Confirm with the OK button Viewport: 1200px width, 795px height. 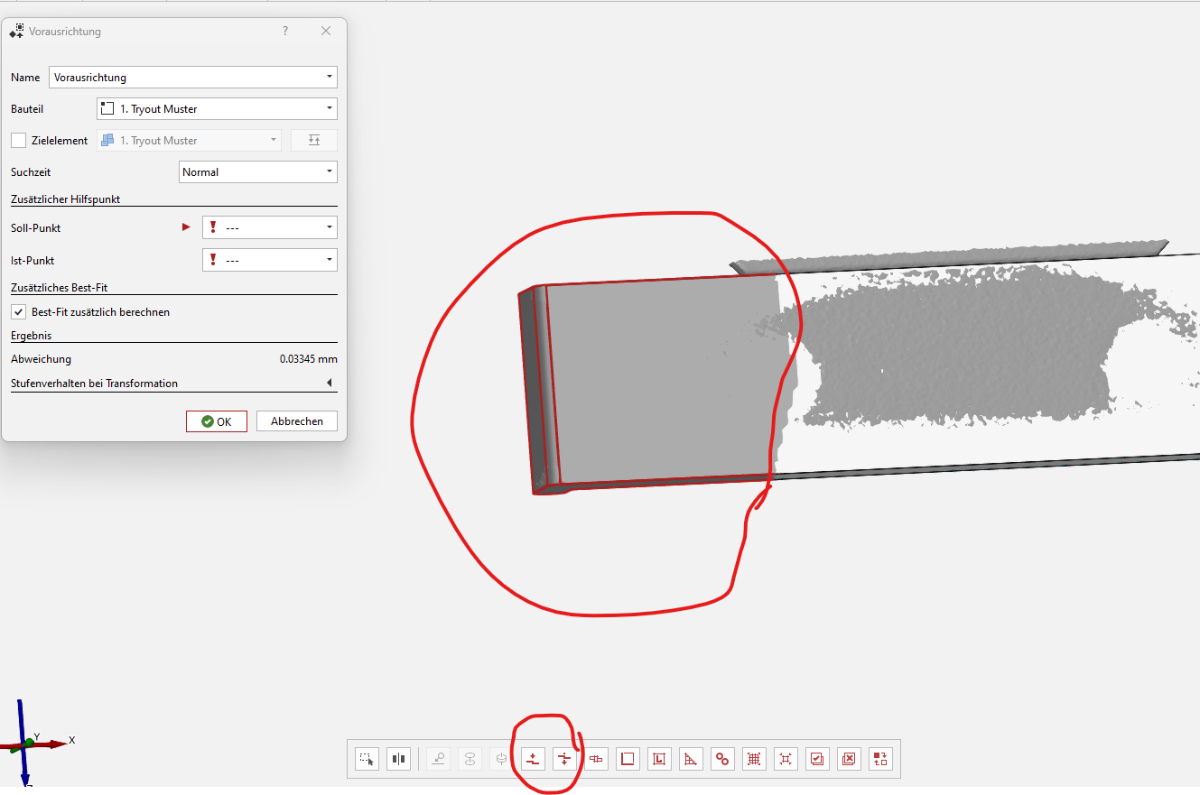point(216,421)
